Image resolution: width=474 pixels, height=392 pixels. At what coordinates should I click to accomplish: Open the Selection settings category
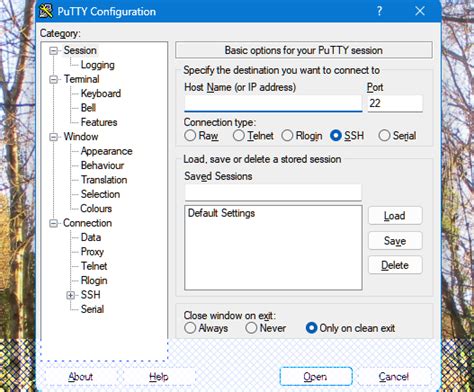point(100,194)
